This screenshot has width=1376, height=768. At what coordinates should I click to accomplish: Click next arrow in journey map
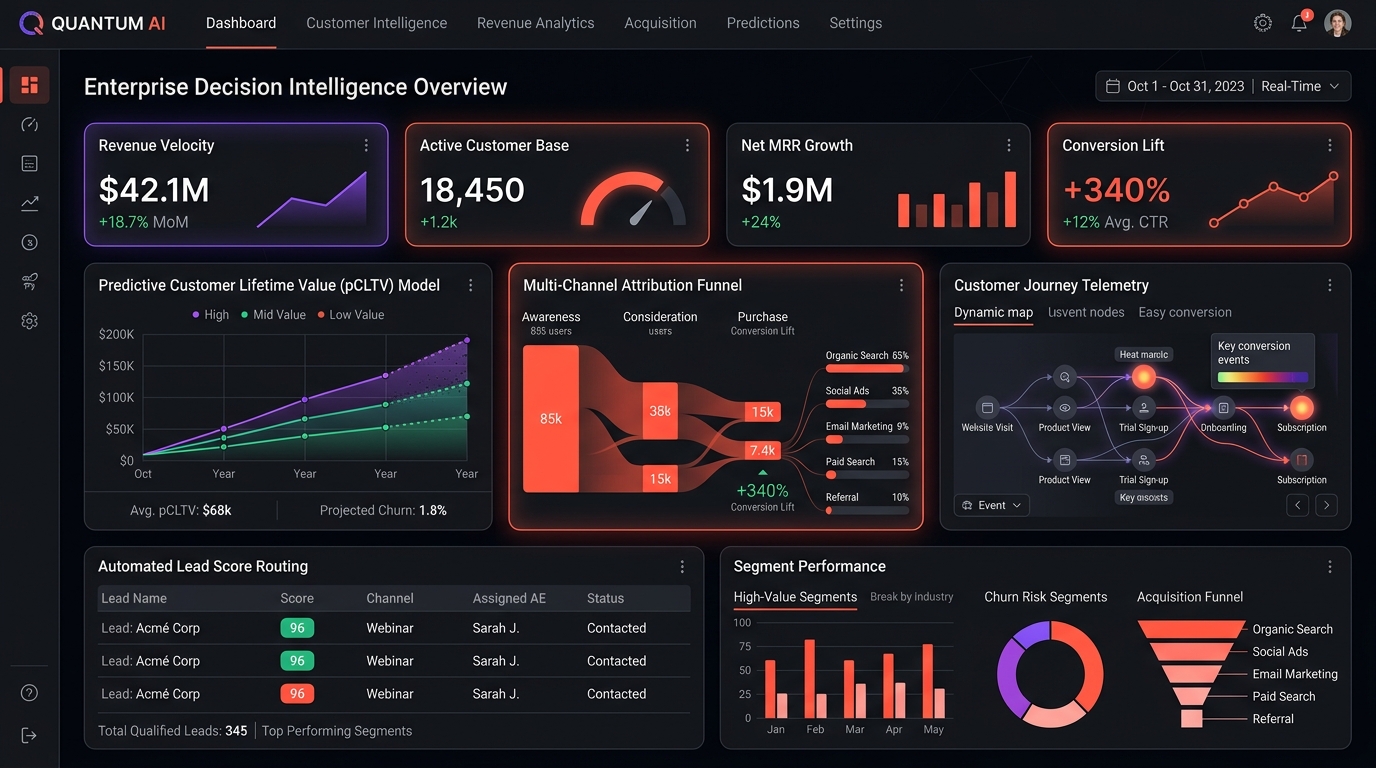coord(1327,505)
